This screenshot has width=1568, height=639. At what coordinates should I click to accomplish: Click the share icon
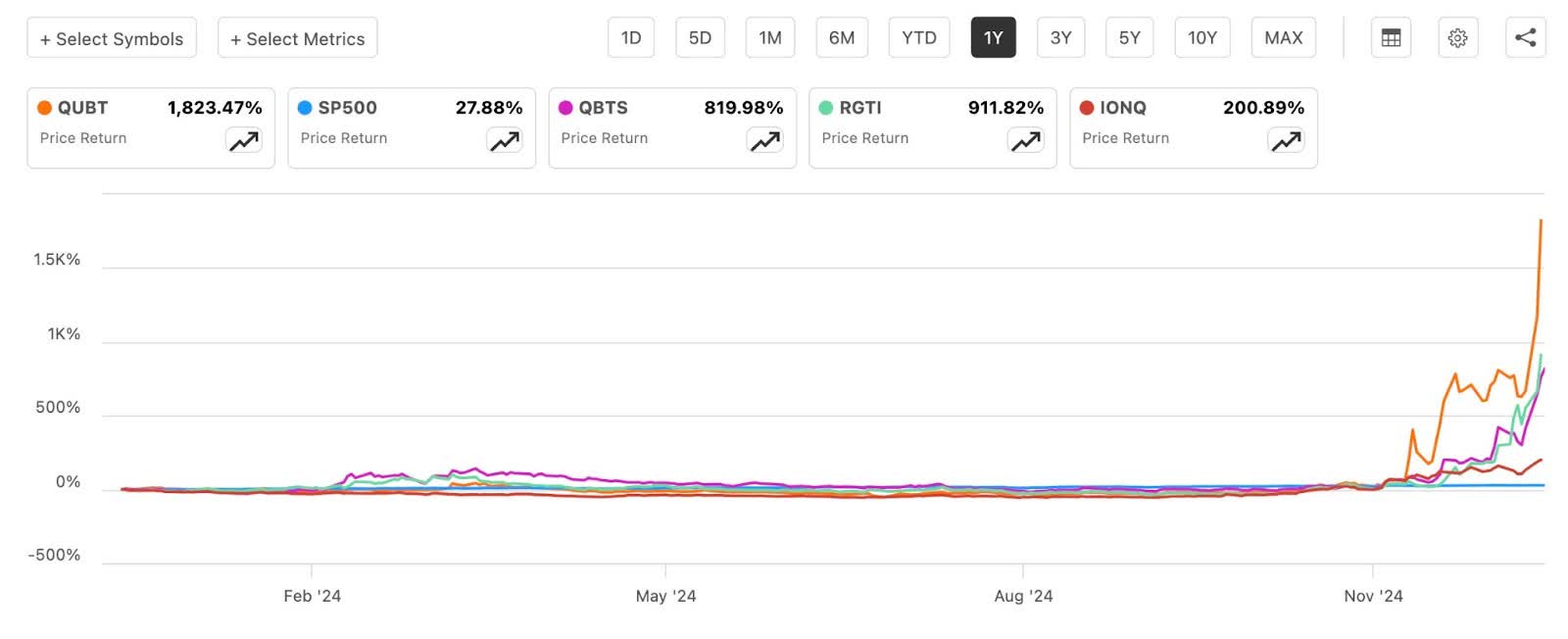point(1525,38)
